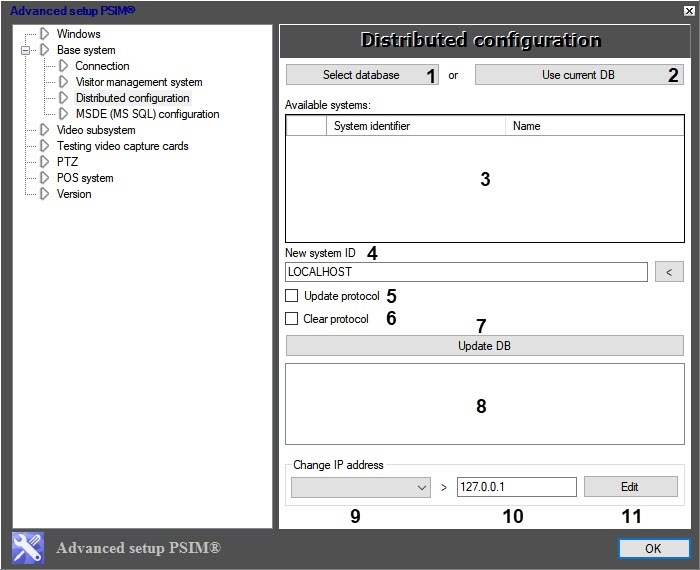Open the Connection settings item

[102, 66]
